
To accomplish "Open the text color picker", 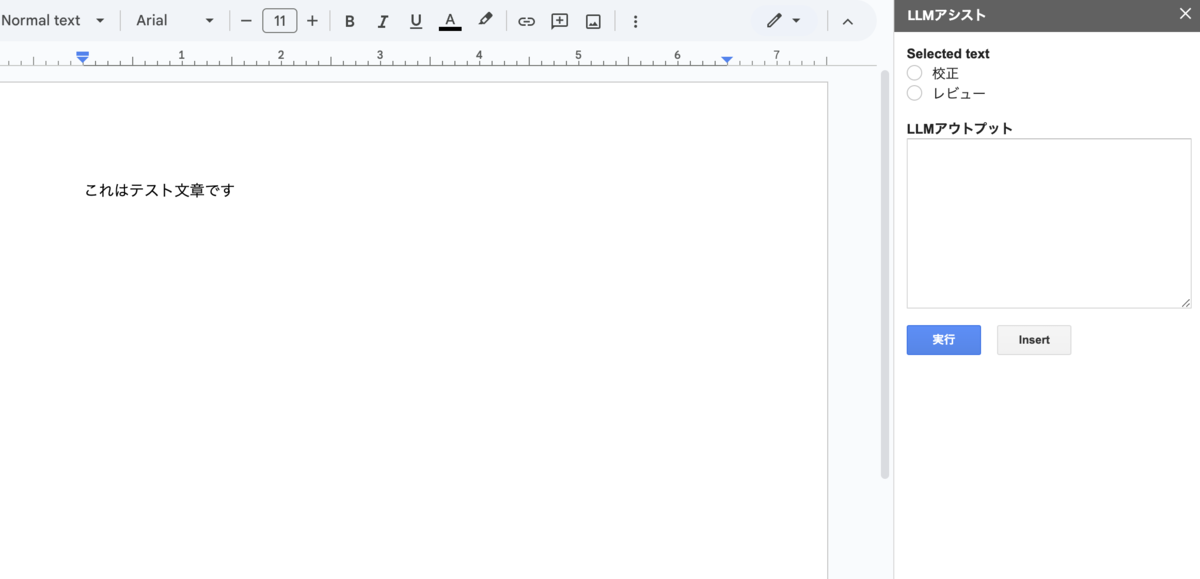I will 450,21.
